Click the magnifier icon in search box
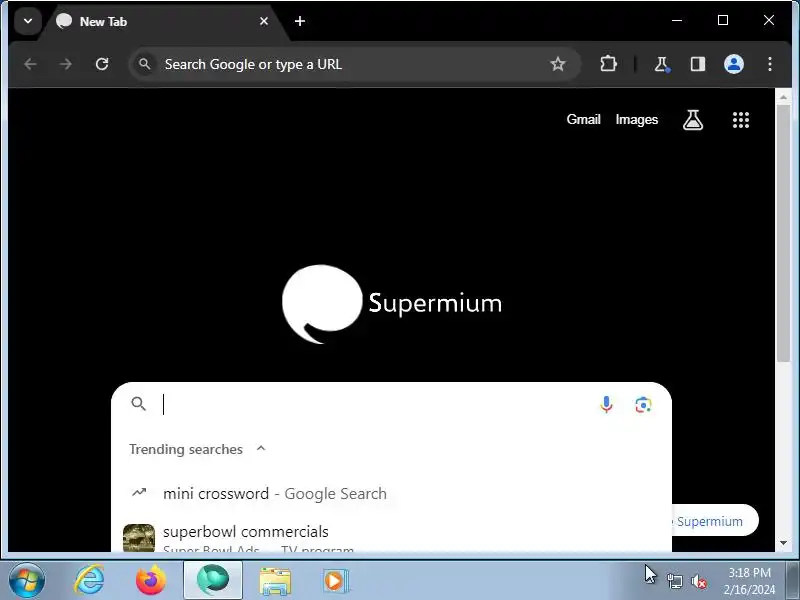The image size is (800, 600). (x=138, y=404)
